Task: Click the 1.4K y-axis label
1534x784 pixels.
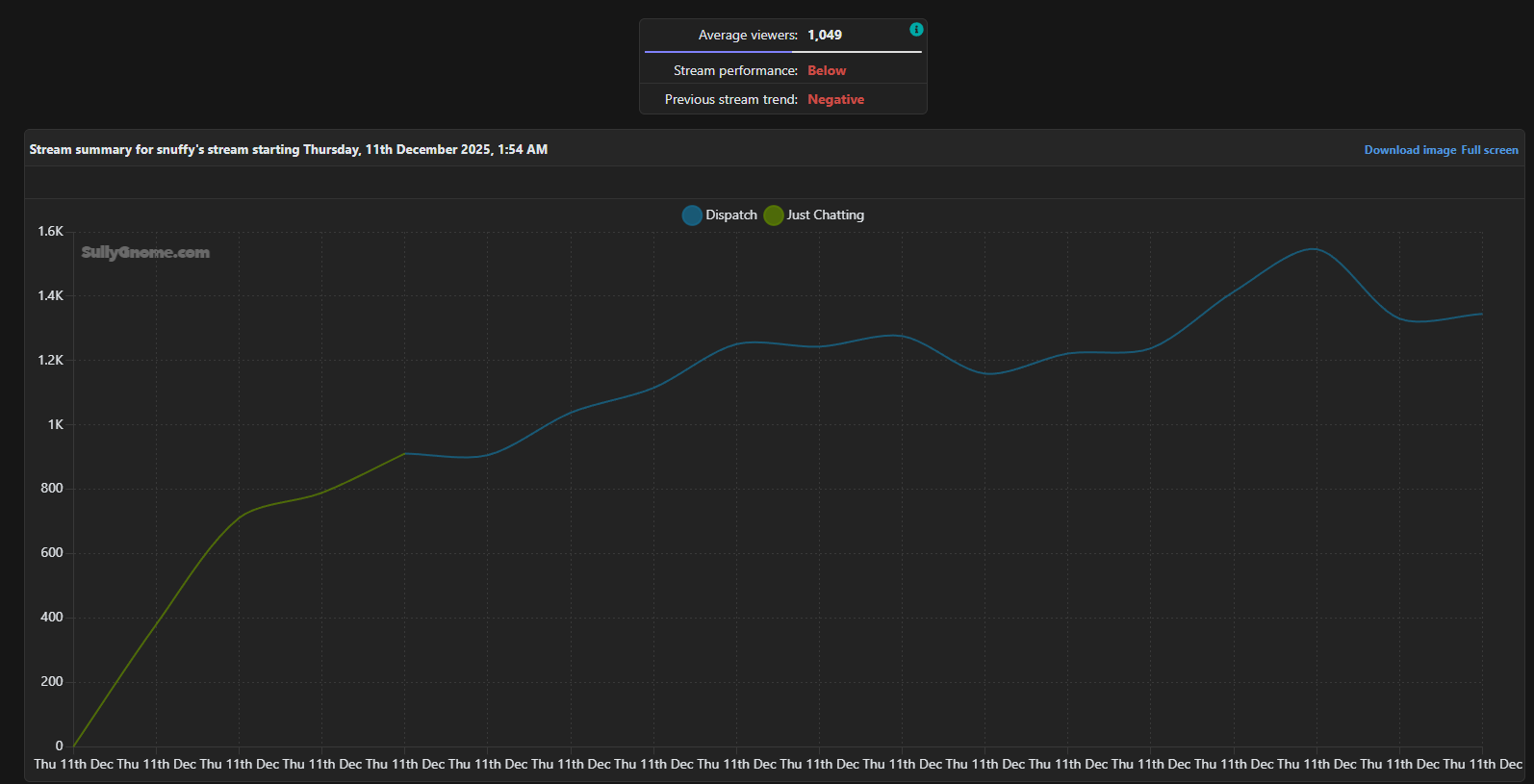Action: [x=50, y=296]
